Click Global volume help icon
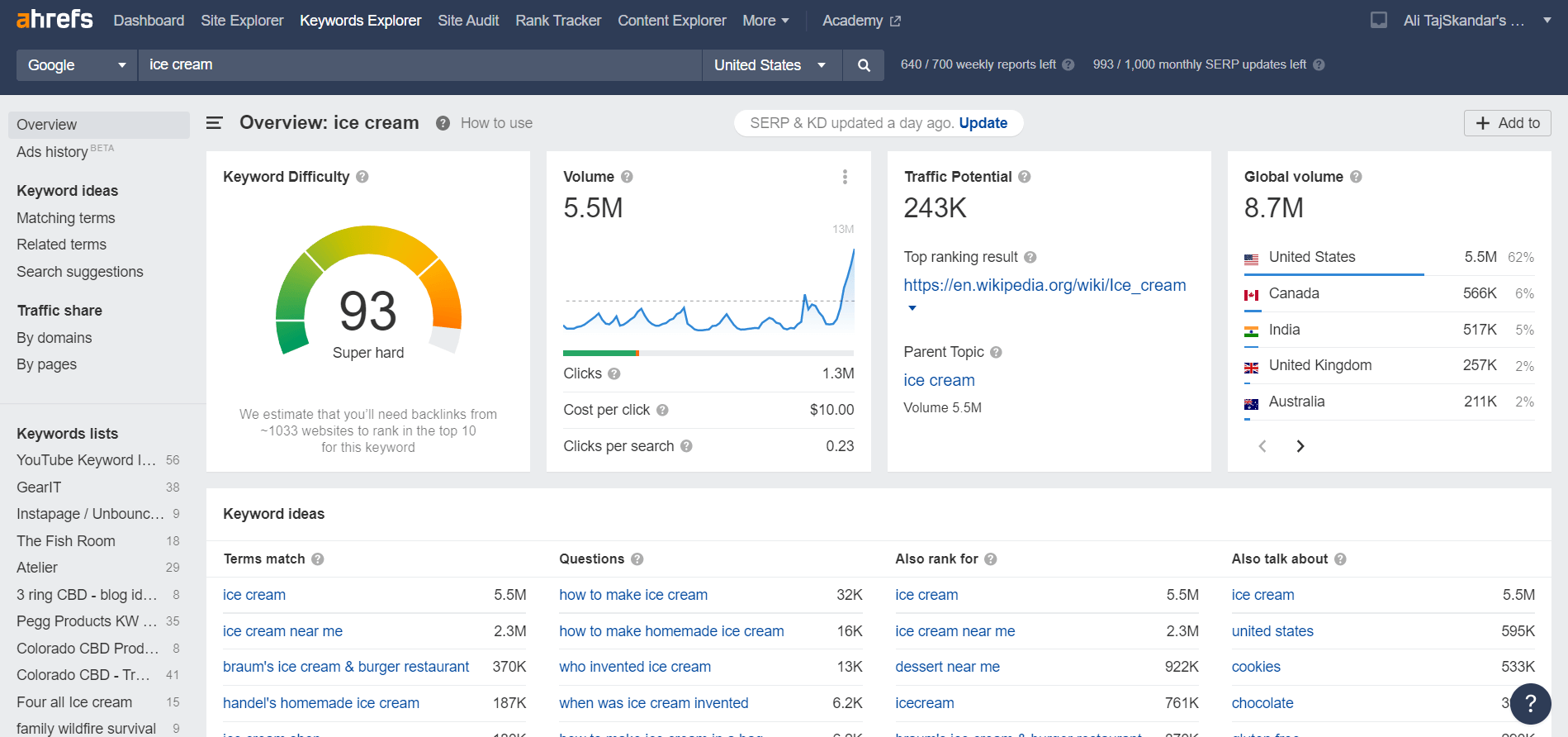This screenshot has height=737, width=1568. [x=1356, y=177]
